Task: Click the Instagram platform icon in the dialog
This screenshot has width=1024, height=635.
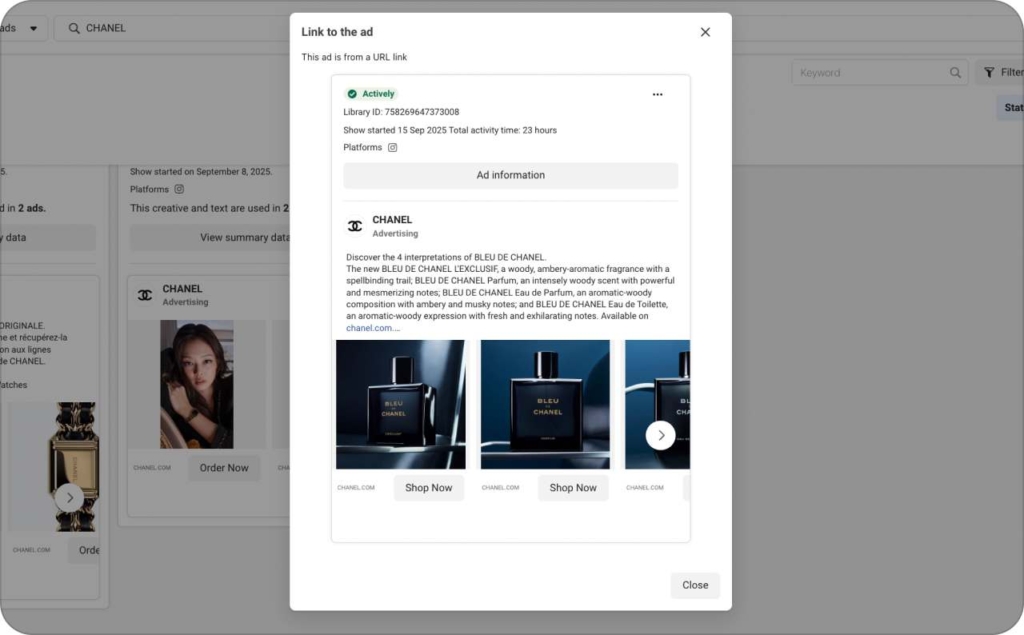Action: 393,147
